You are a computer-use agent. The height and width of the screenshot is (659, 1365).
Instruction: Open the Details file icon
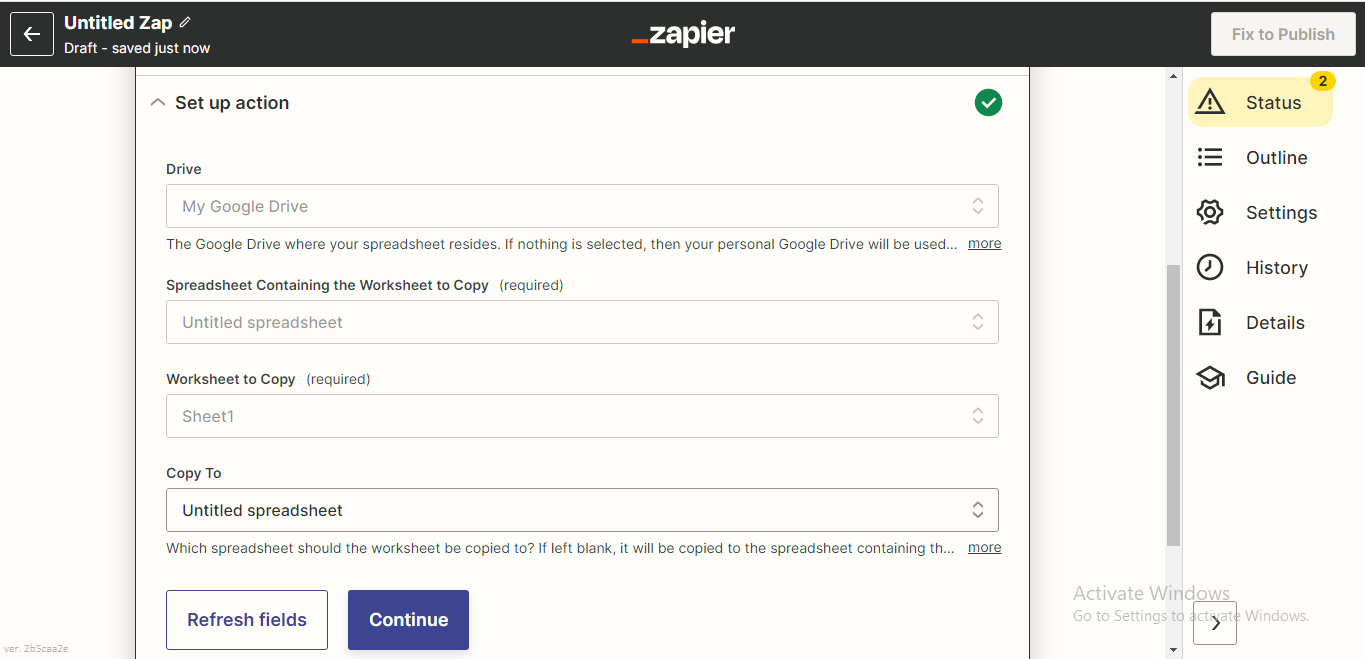click(1210, 322)
